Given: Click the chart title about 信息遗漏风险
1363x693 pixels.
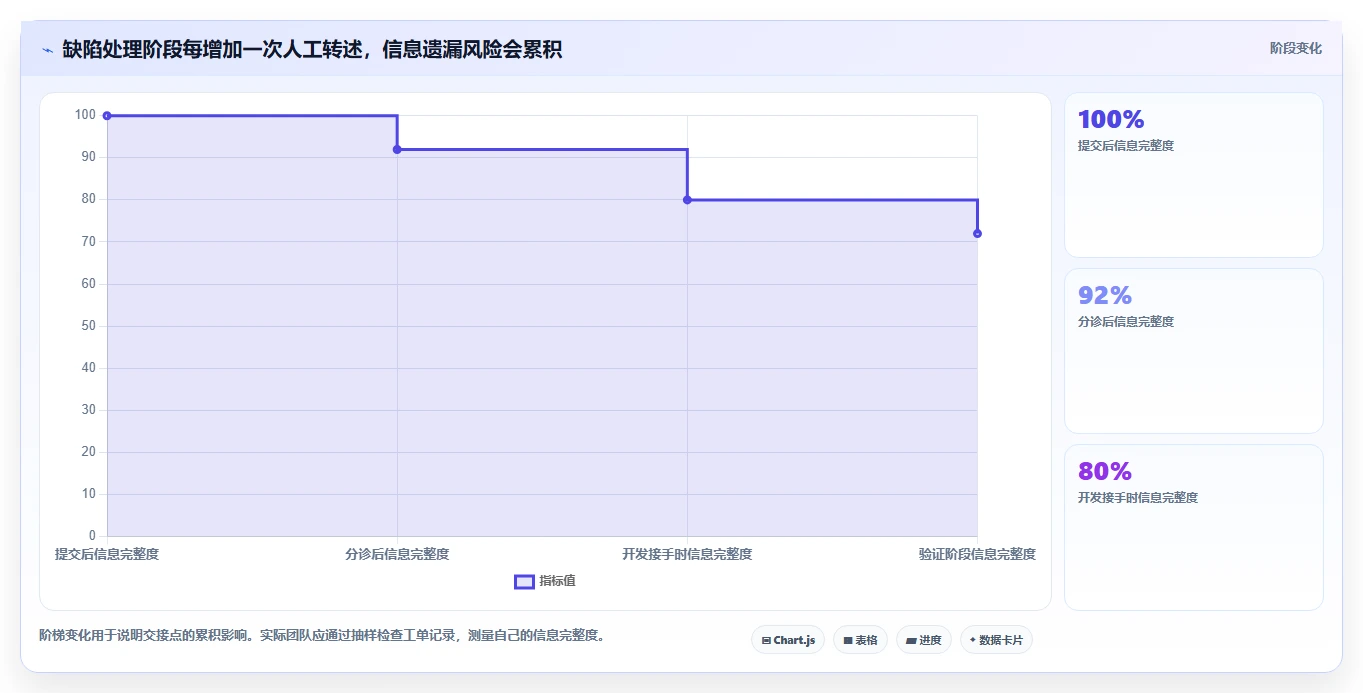Looking at the screenshot, I should point(312,49).
